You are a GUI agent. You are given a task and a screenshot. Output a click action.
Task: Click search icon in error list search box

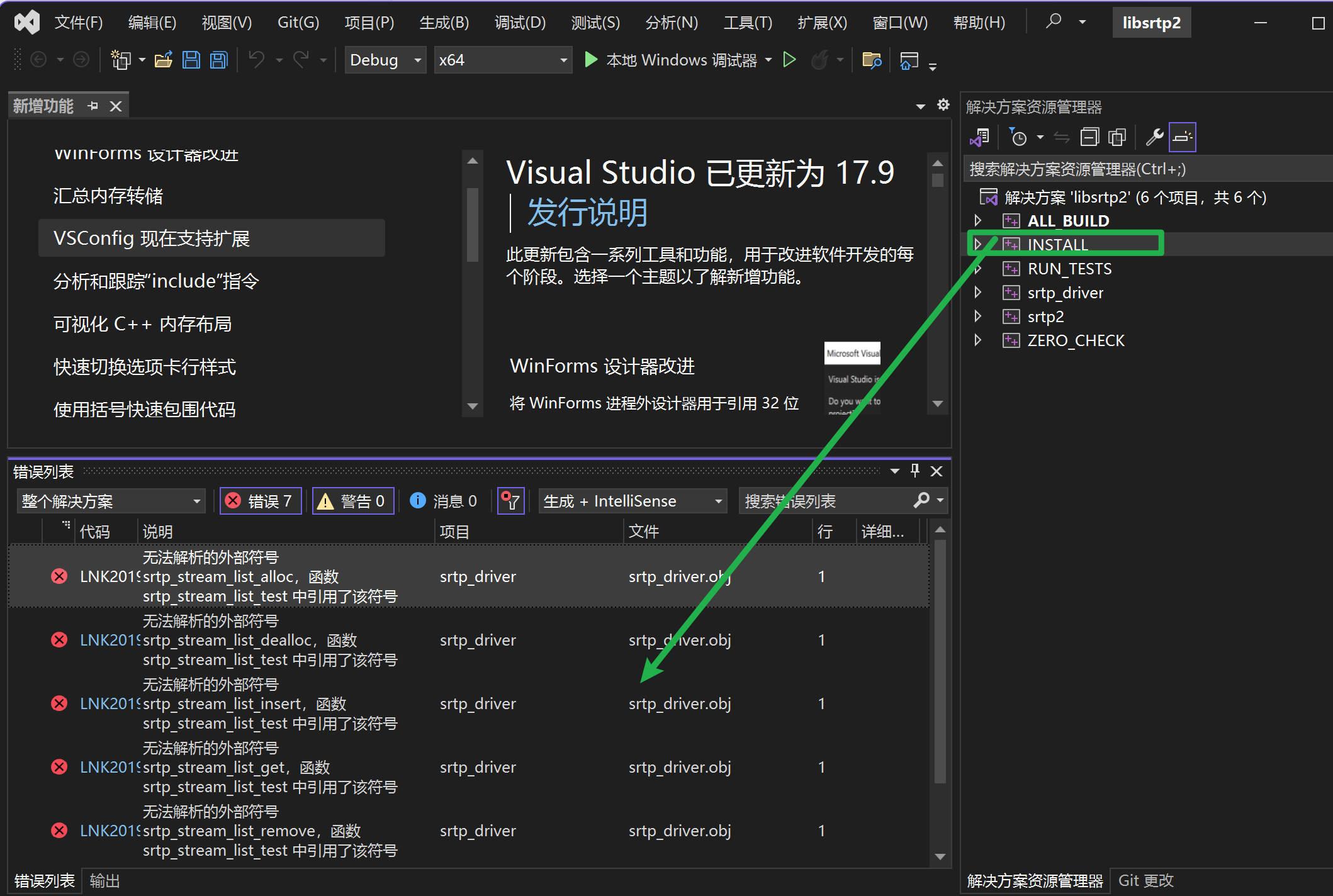click(x=921, y=500)
